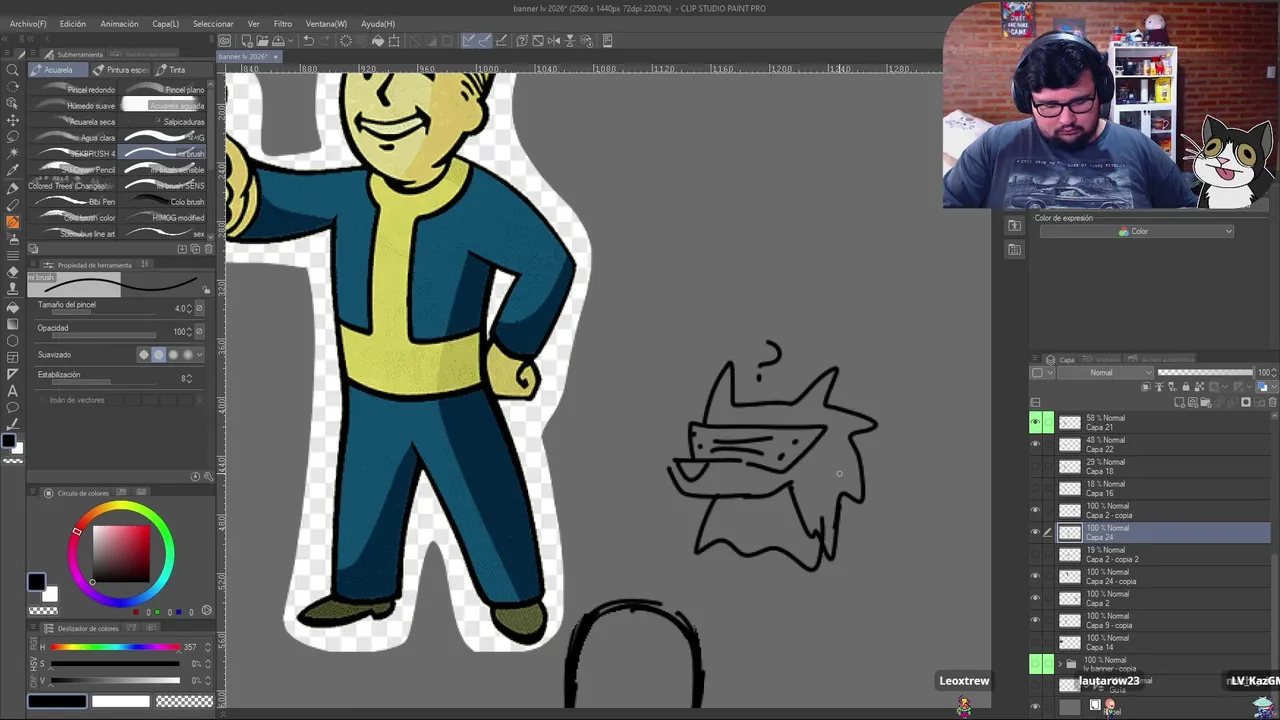Open the layer blending mode Normal dropdown

point(1104,373)
